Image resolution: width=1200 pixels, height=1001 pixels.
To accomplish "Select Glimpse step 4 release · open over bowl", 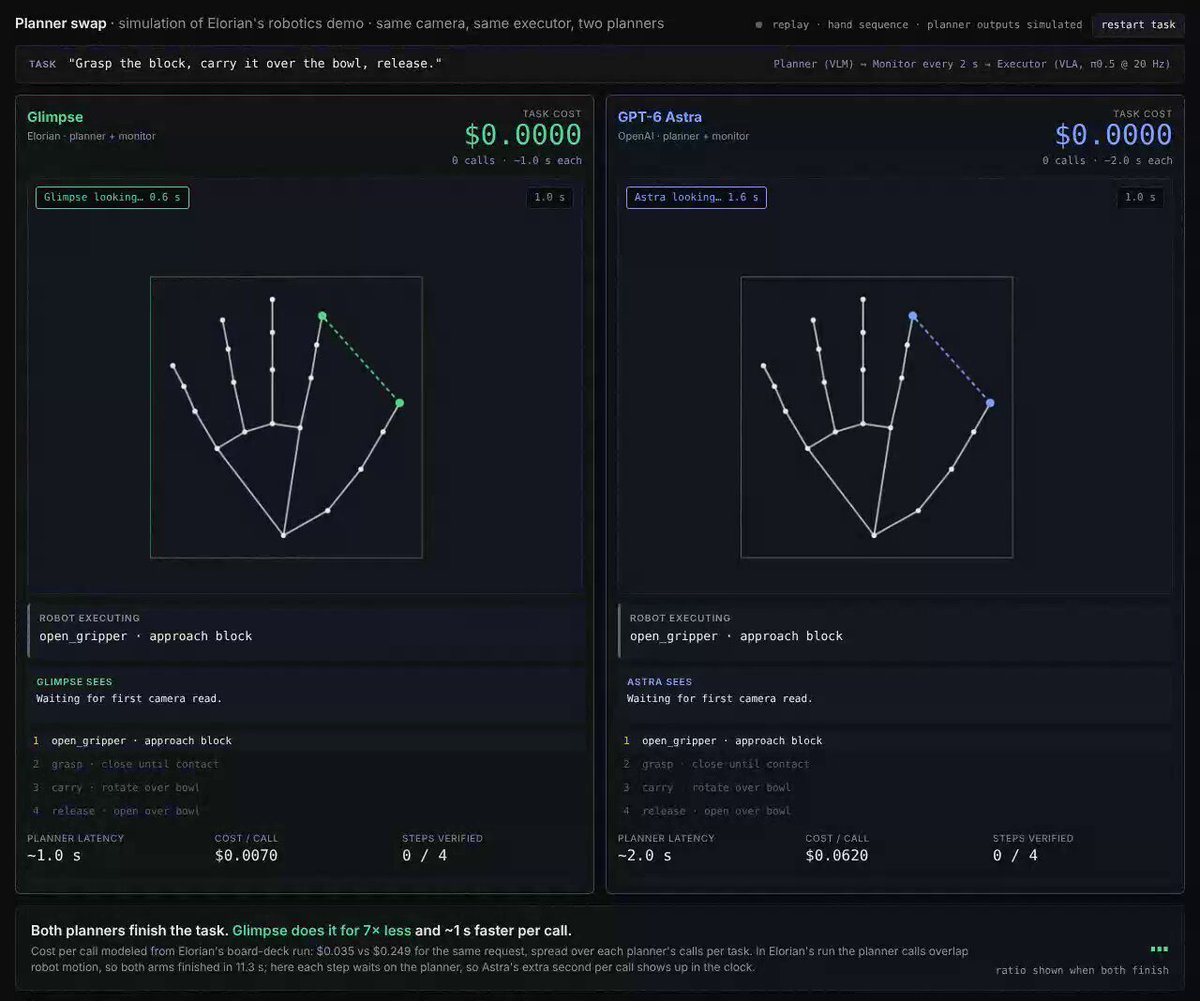I will (x=305, y=811).
